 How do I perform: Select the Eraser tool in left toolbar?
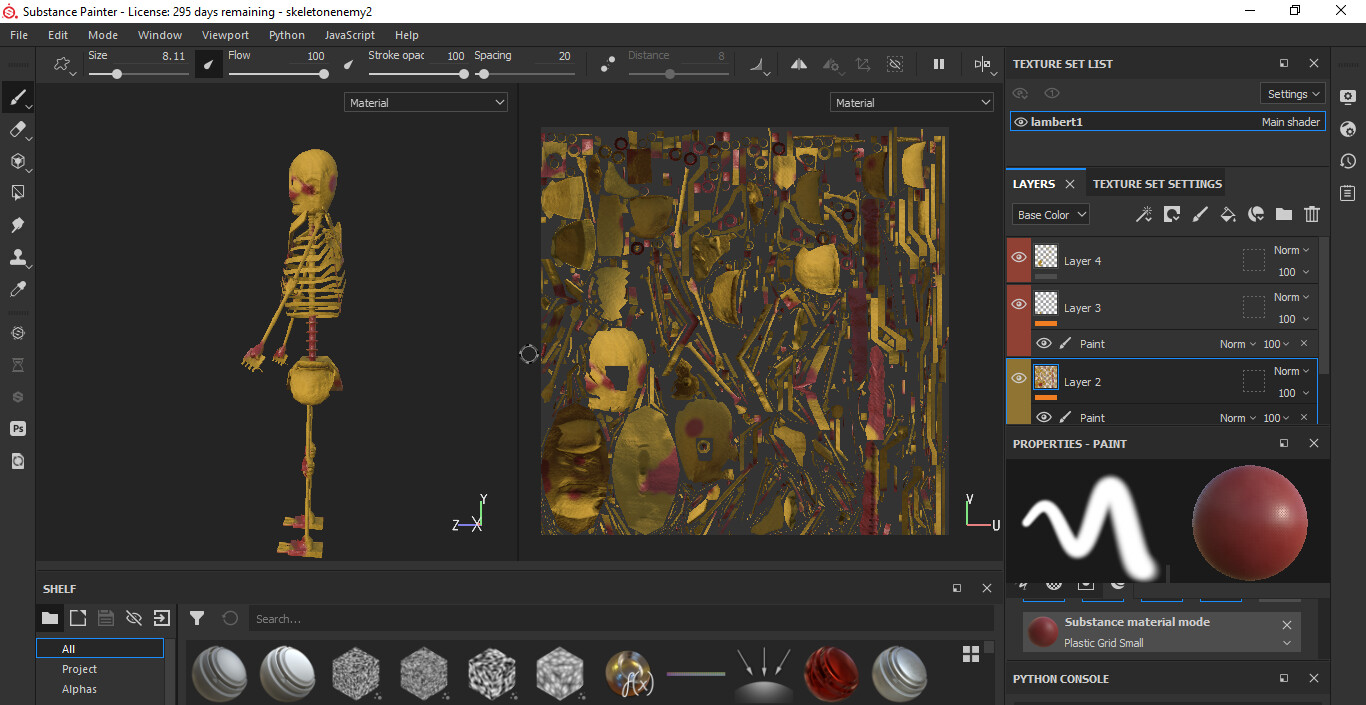(x=17, y=129)
